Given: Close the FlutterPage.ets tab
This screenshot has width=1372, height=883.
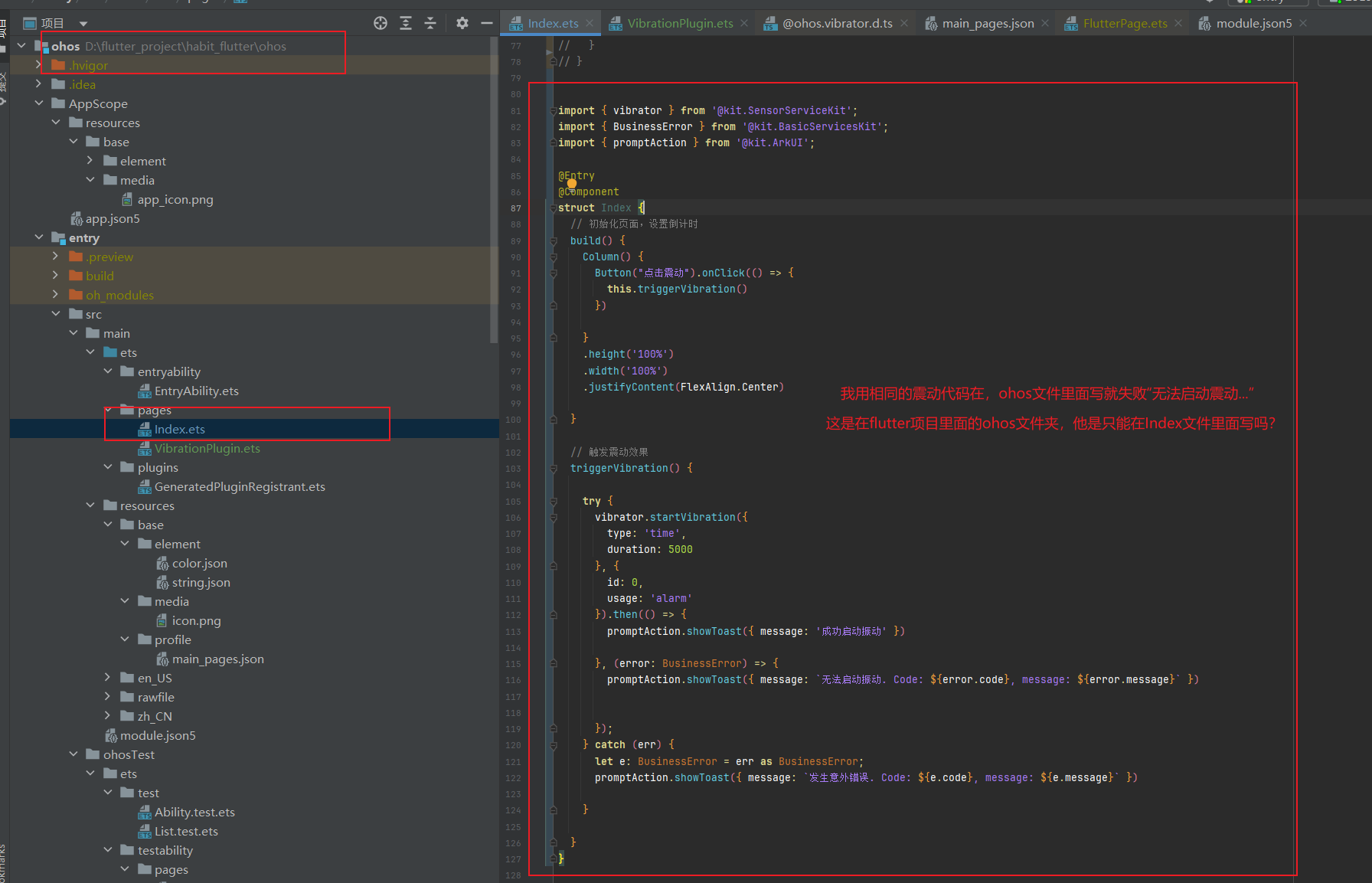Looking at the screenshot, I should (x=1178, y=23).
